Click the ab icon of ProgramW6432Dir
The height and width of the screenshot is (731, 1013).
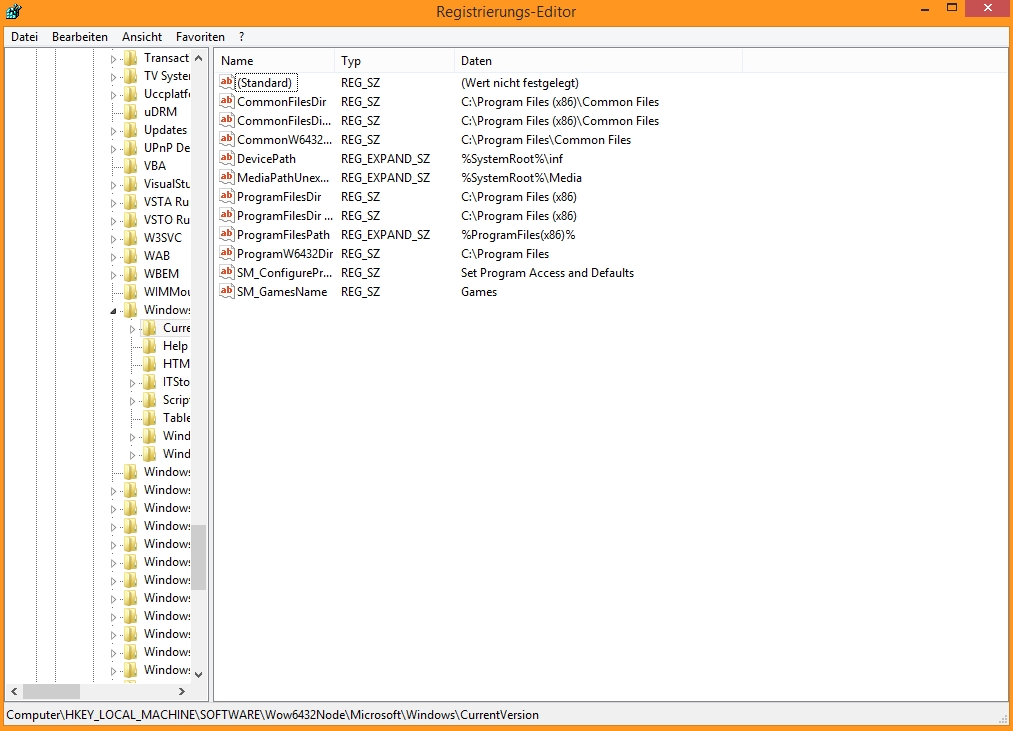click(x=226, y=253)
